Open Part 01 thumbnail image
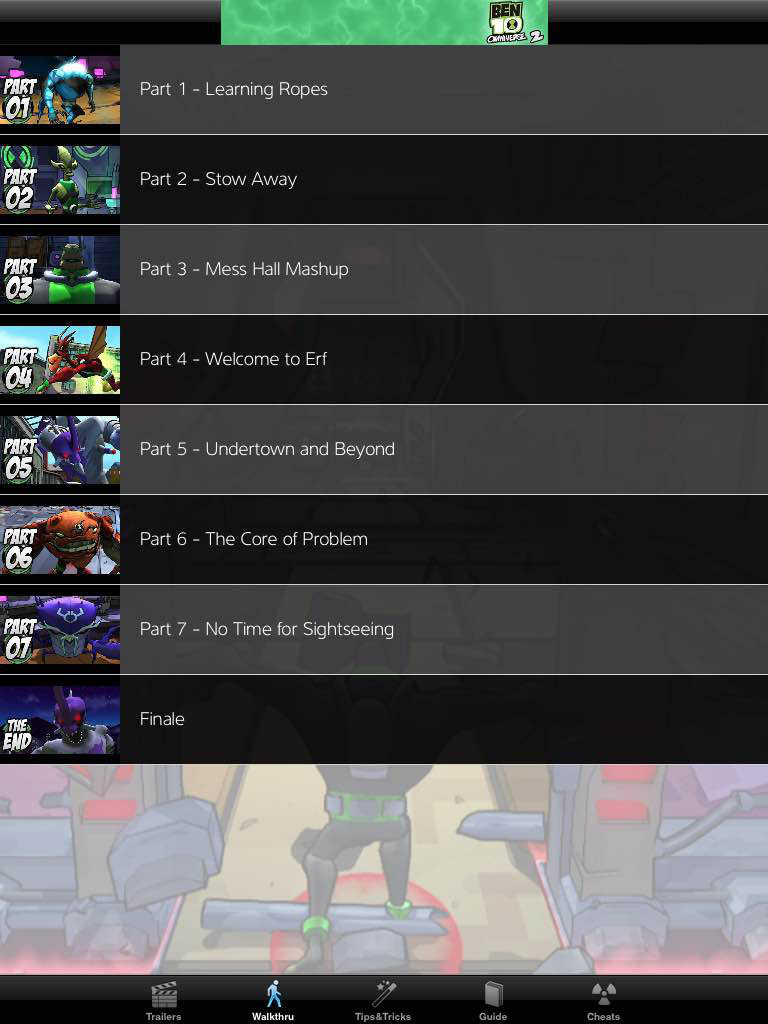This screenshot has width=768, height=1024. [x=60, y=90]
